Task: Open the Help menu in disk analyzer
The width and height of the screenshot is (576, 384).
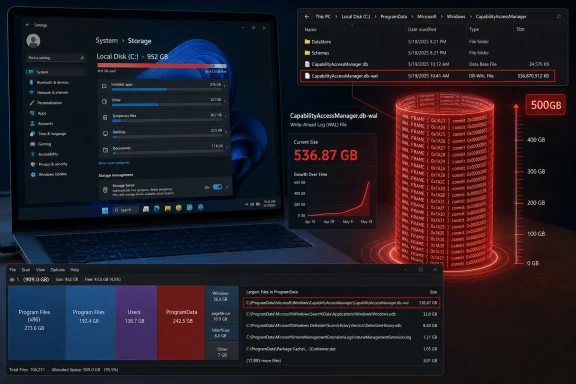Action: (x=75, y=270)
